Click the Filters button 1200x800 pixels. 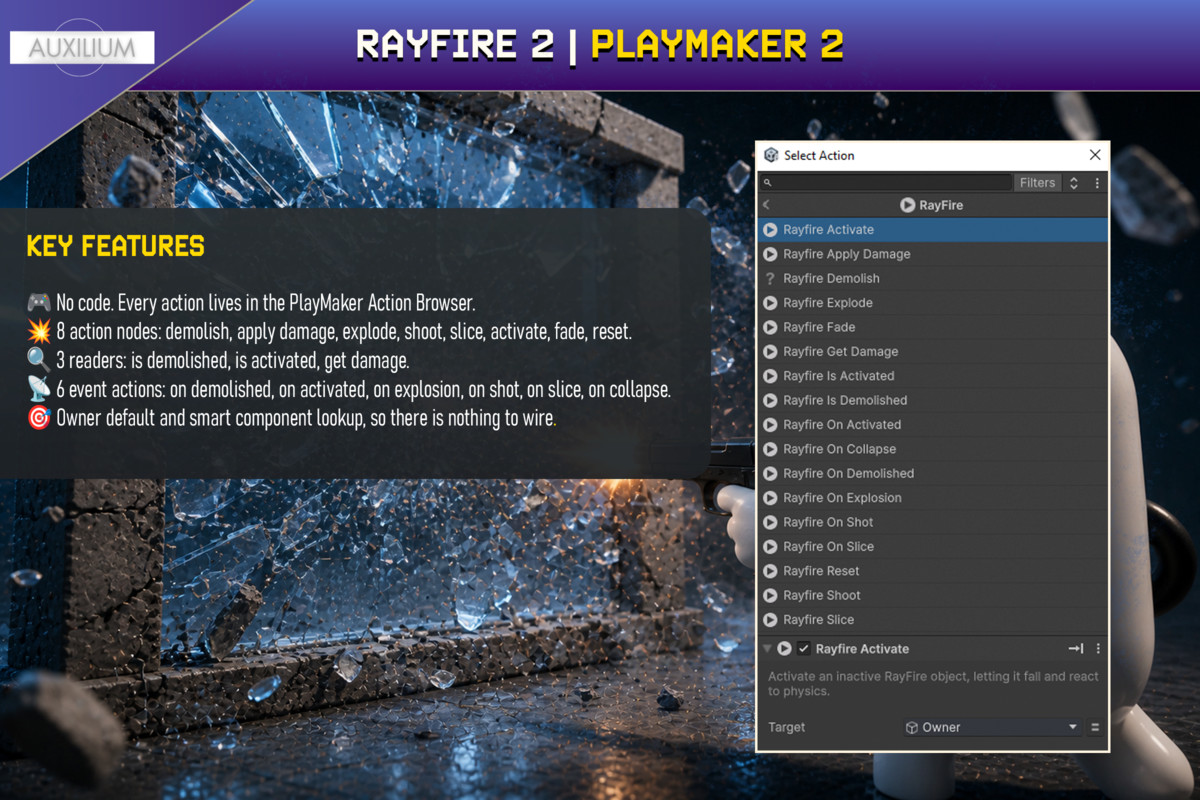pos(1037,183)
